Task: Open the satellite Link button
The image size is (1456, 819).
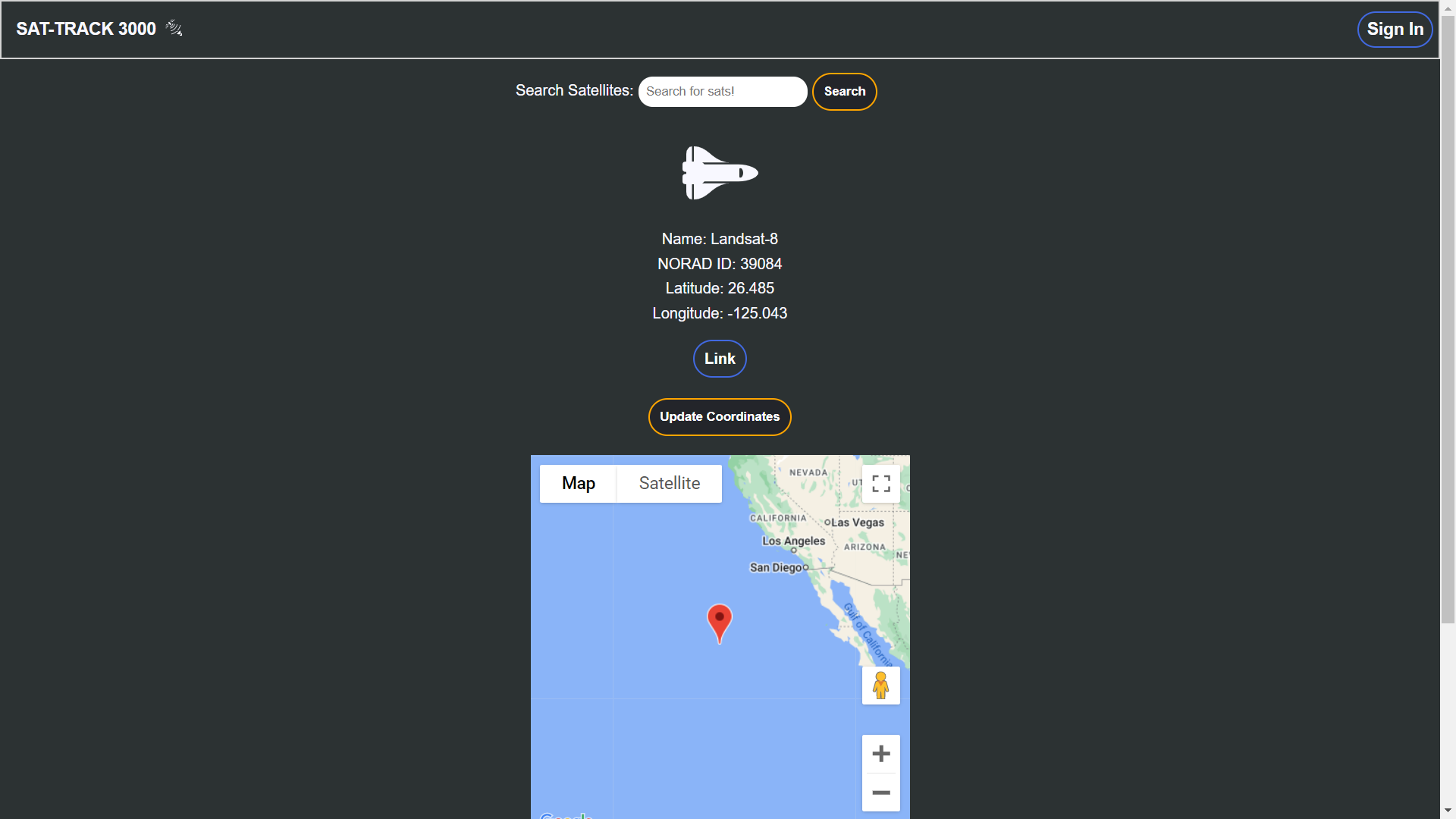Action: (720, 359)
